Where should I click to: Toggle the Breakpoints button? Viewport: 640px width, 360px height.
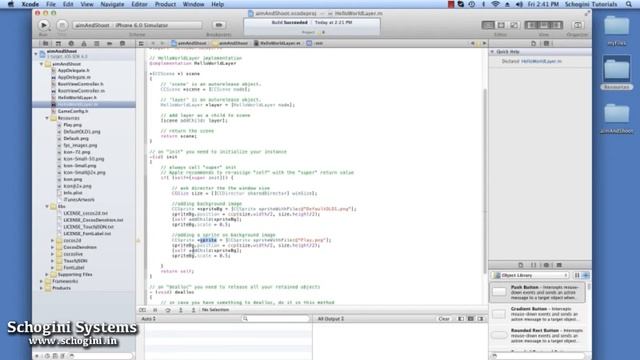click(x=219, y=25)
